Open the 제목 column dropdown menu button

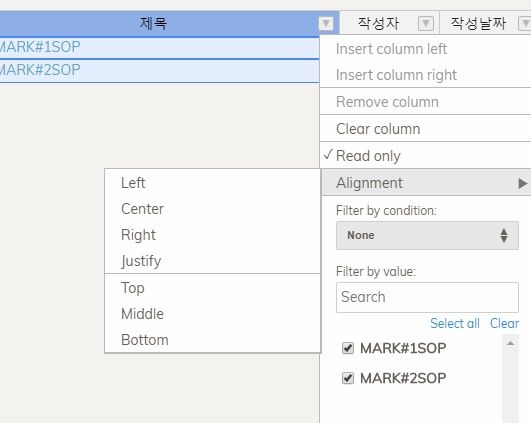click(326, 24)
